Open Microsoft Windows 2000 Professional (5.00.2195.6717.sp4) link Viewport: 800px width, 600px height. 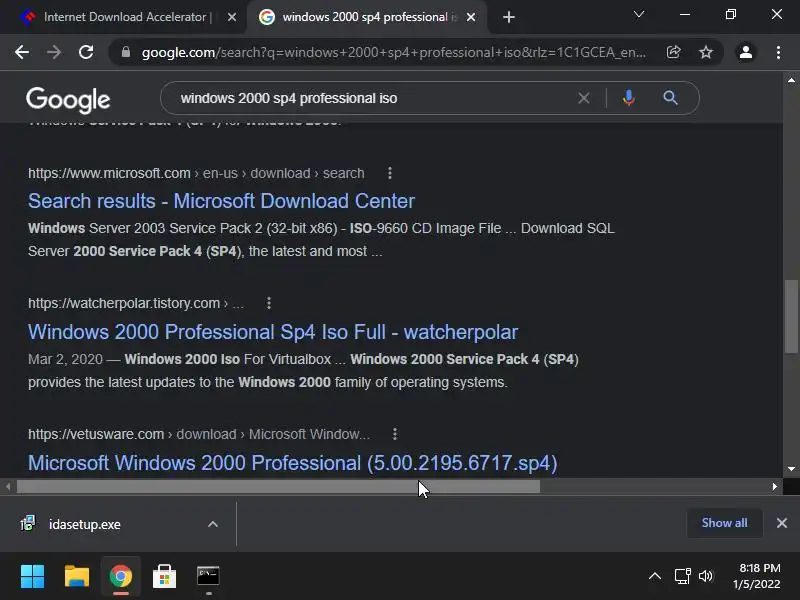click(292, 463)
